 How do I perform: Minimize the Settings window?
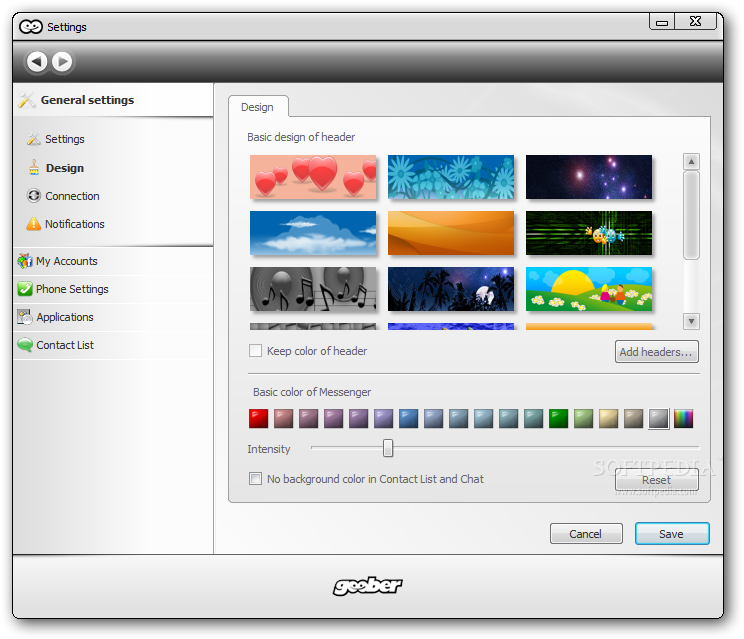click(662, 22)
